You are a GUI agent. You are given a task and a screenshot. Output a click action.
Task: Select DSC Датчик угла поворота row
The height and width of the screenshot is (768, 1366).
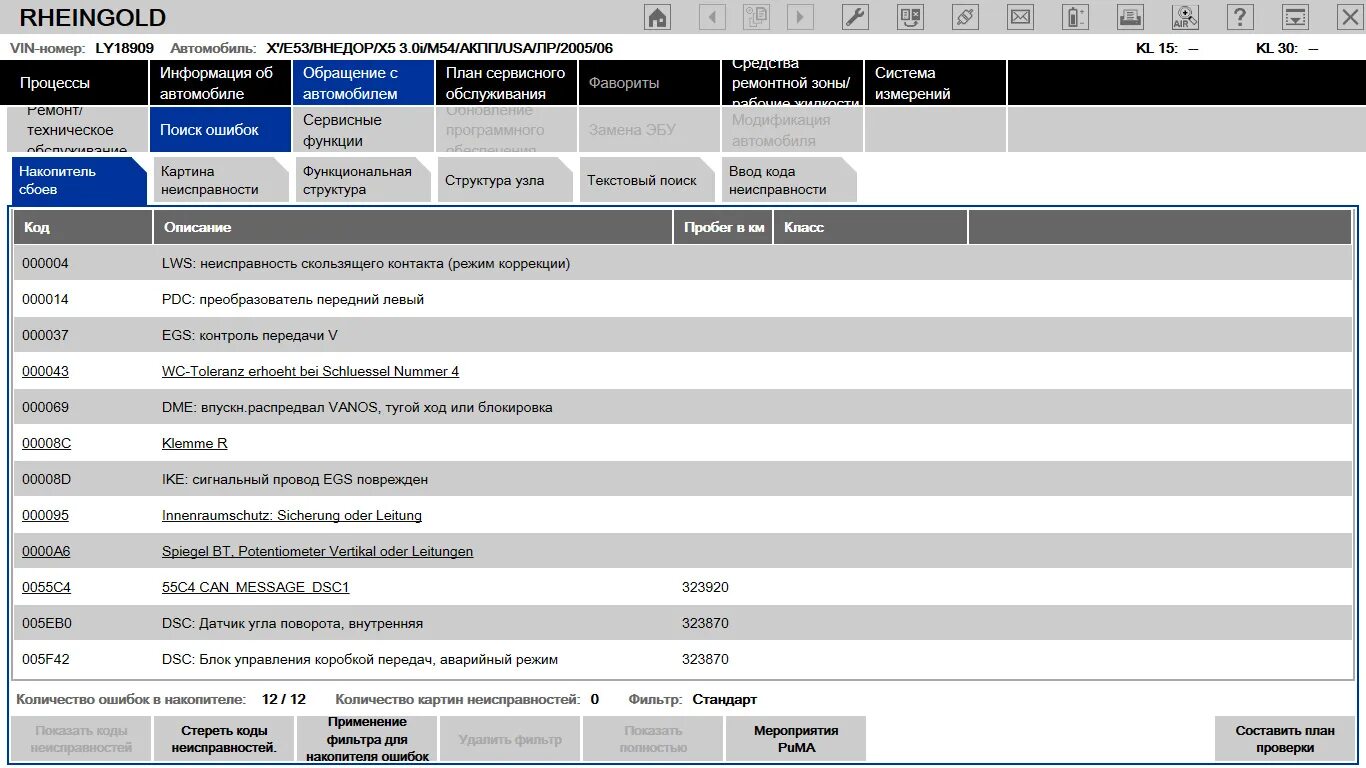pos(683,623)
